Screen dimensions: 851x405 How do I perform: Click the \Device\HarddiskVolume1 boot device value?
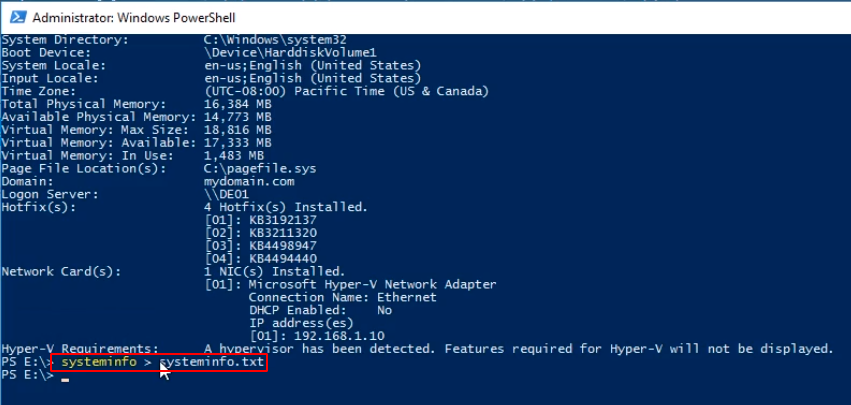290,53
